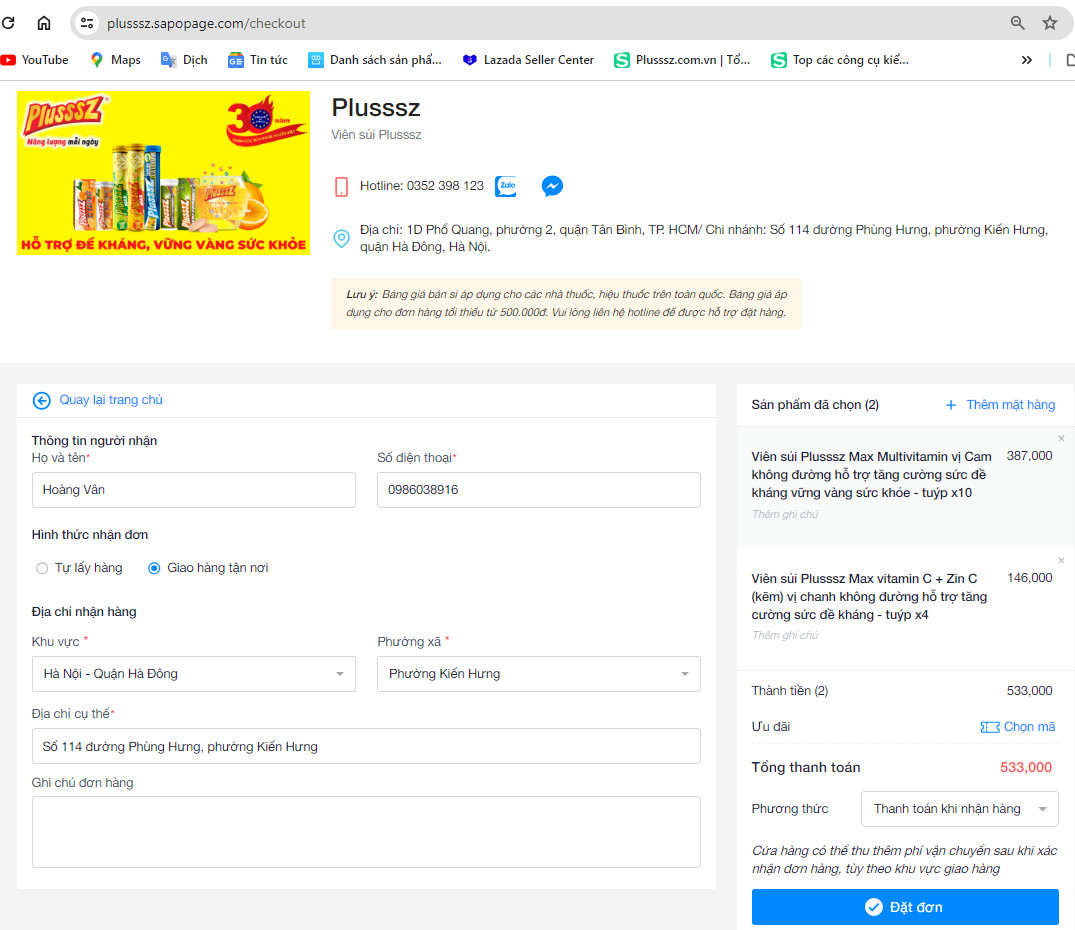Click the Đặt đơn place order button
This screenshot has width=1075, height=930.
(905, 907)
